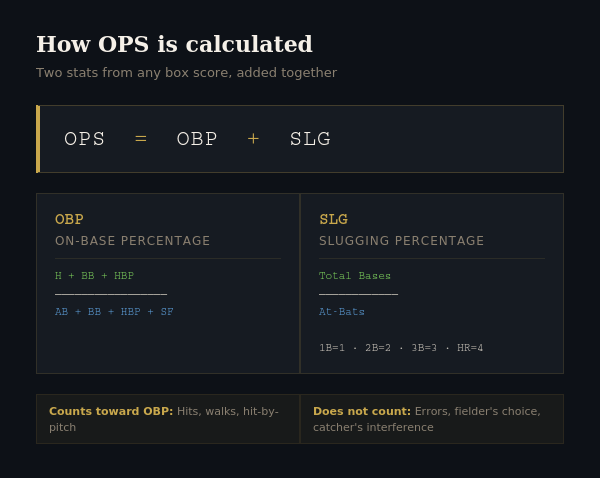
Task: Click the gold plus sign in formula
Action: tap(253, 139)
